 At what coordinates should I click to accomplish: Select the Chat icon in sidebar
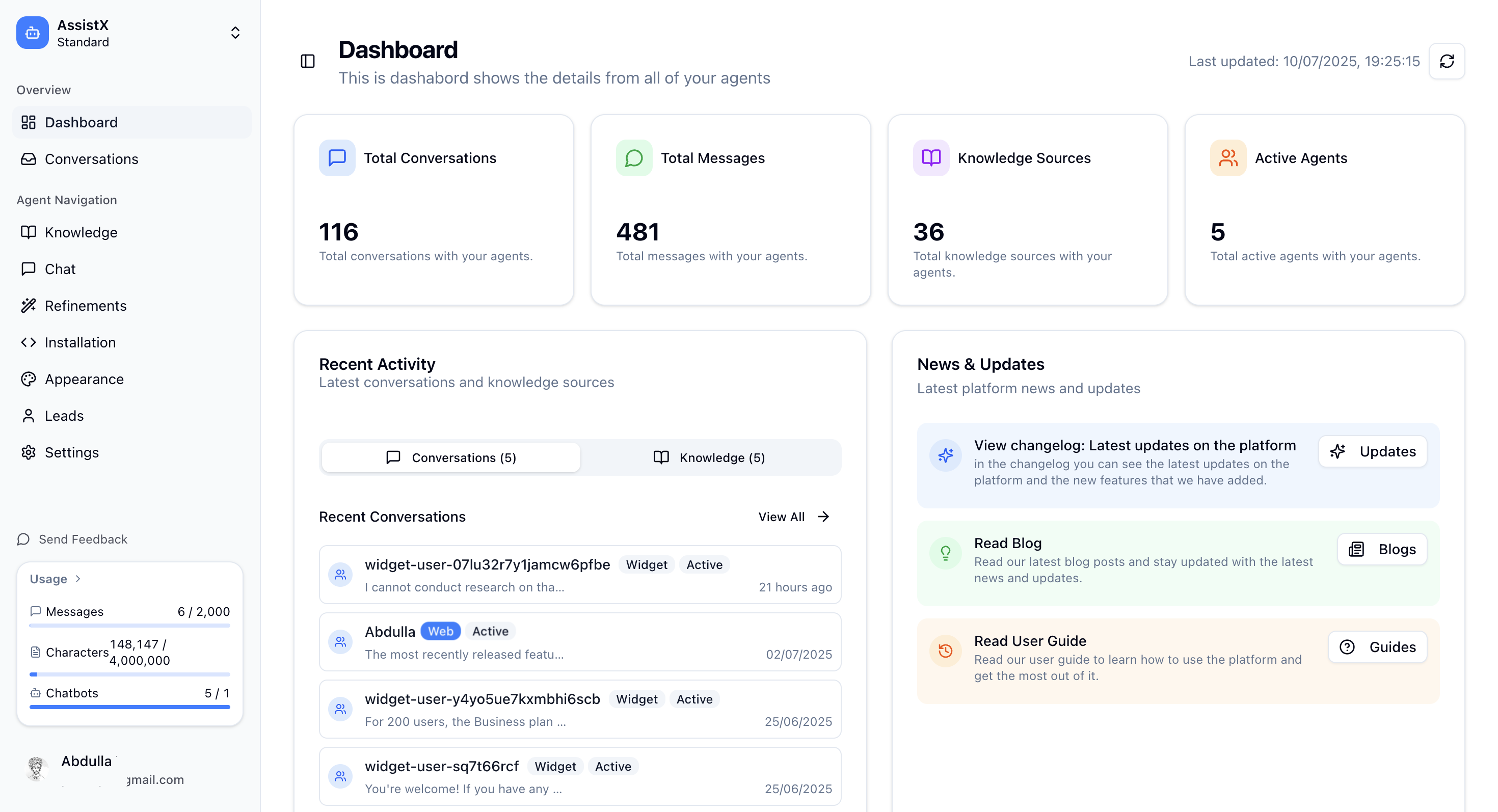click(29, 268)
